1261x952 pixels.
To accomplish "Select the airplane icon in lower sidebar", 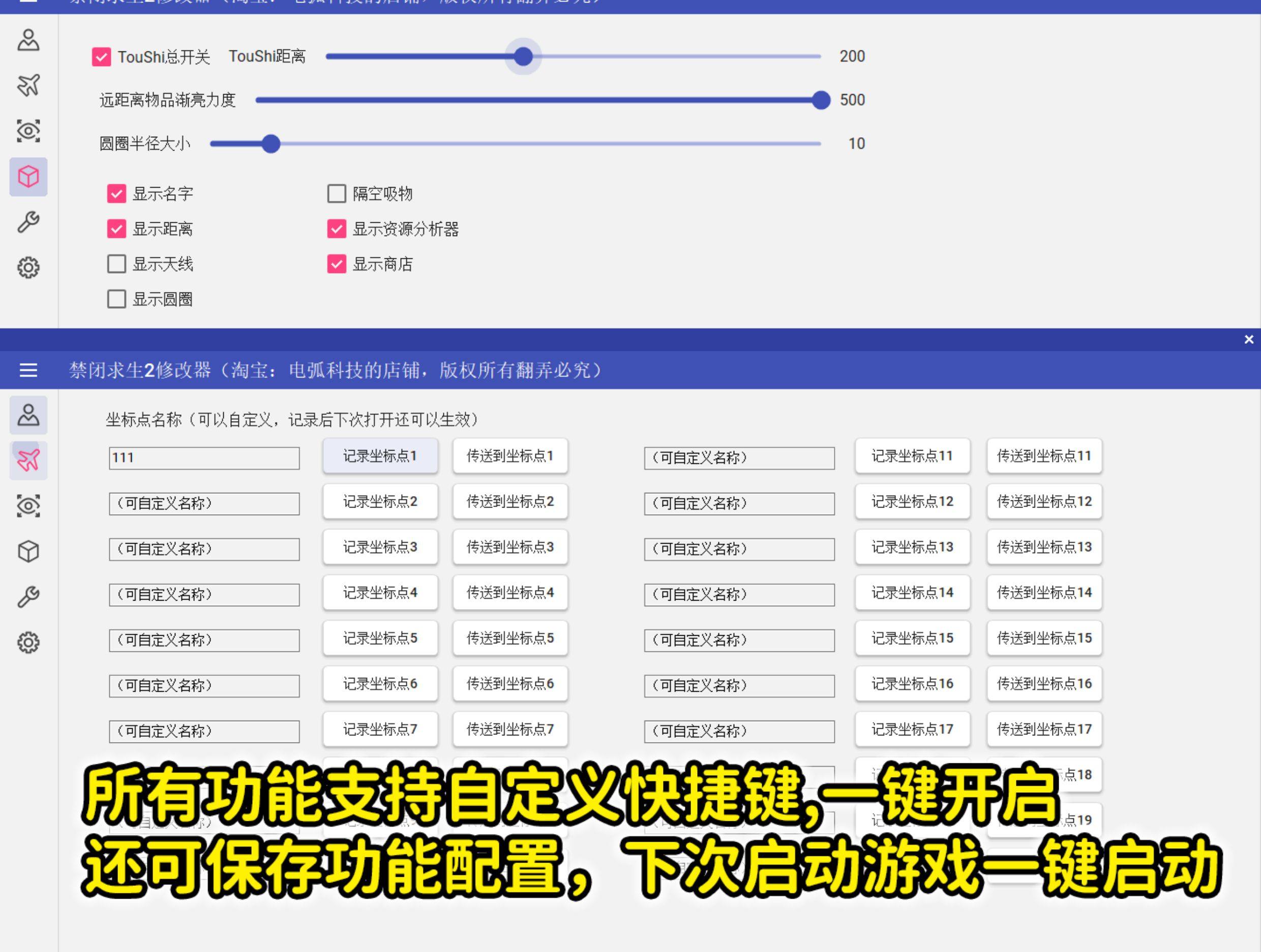I will (28, 461).
